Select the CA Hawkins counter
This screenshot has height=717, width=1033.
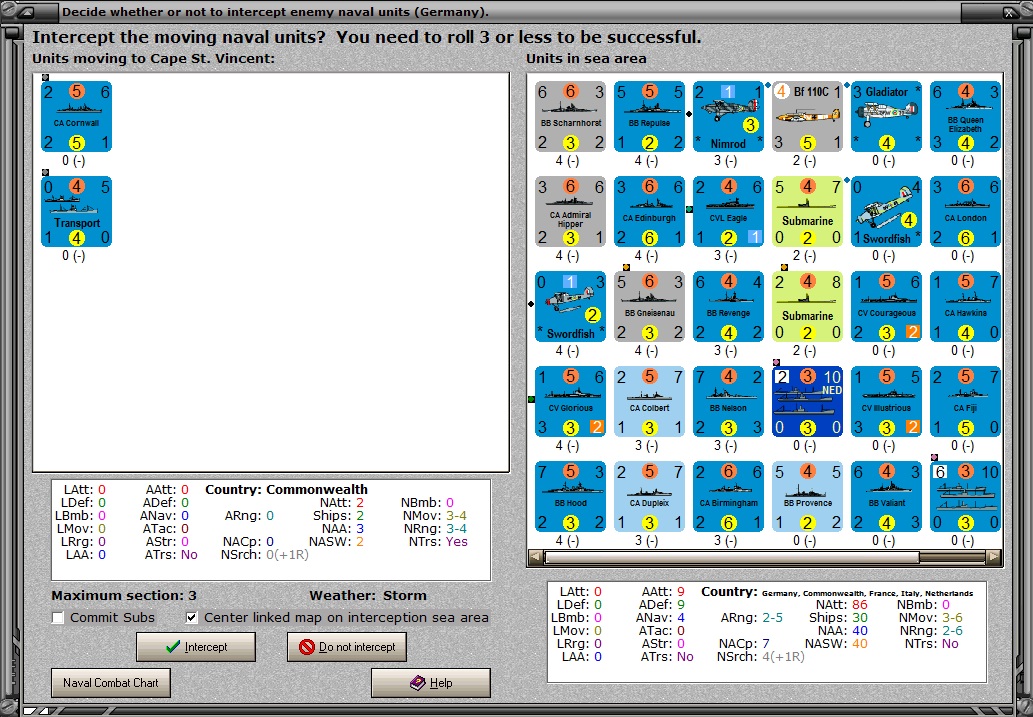[966, 306]
